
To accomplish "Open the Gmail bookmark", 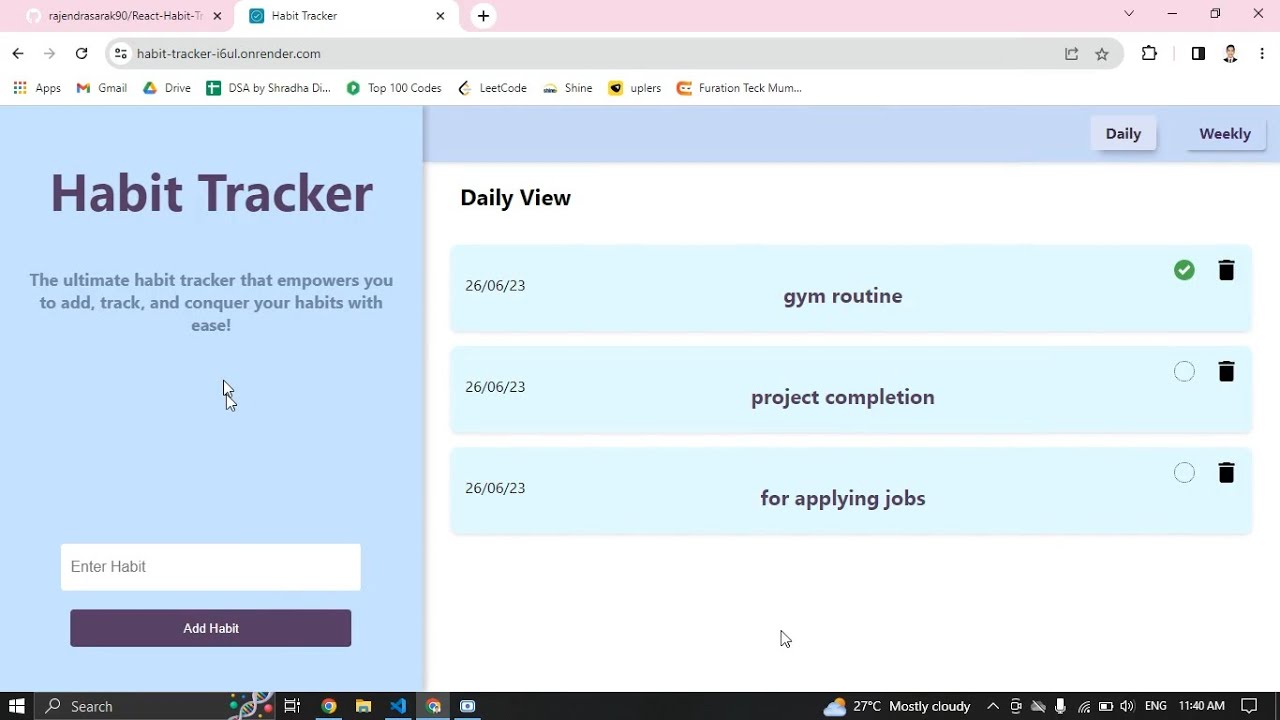I will 102,88.
